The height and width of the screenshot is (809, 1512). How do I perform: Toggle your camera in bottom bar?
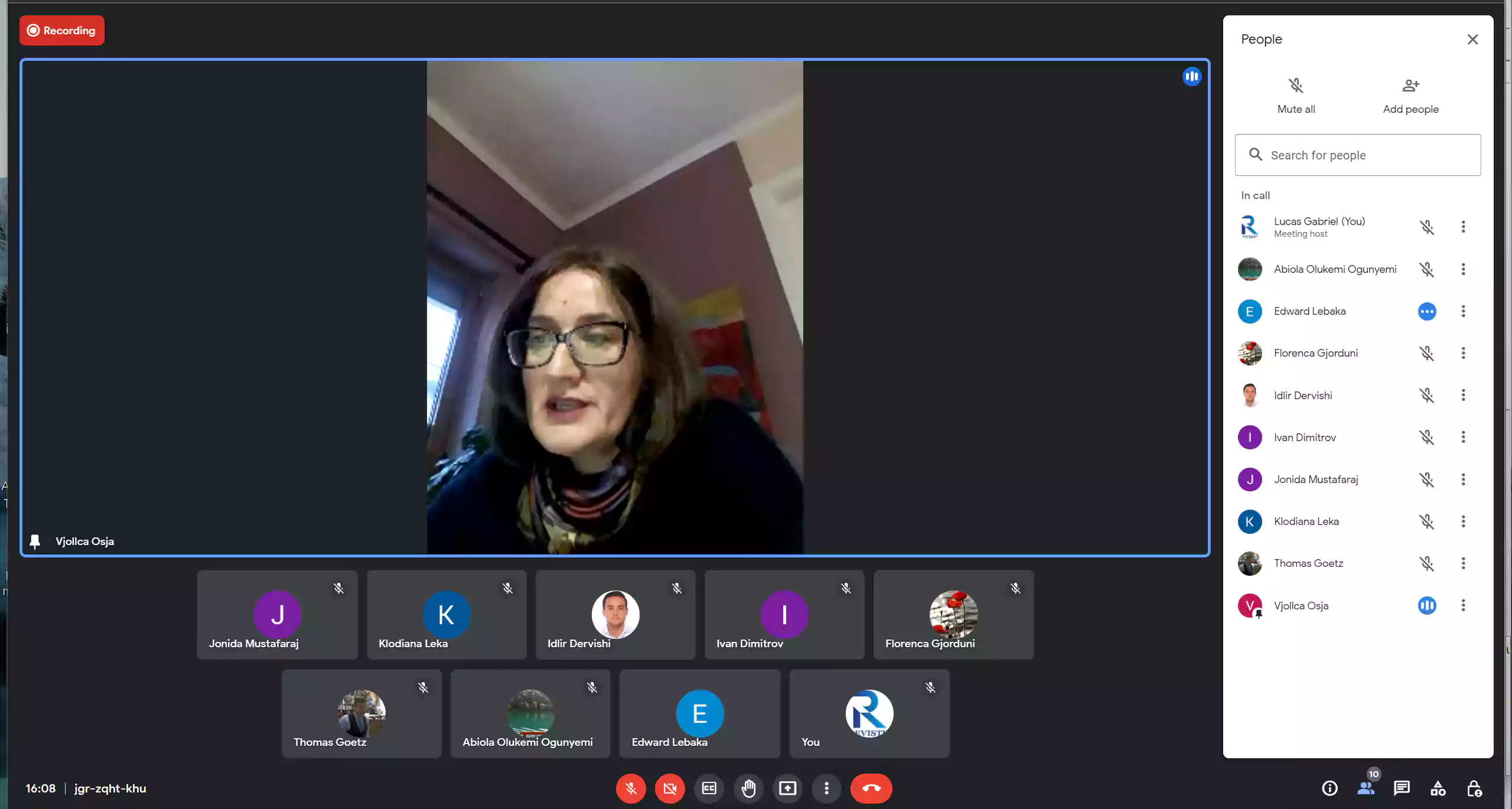[670, 788]
